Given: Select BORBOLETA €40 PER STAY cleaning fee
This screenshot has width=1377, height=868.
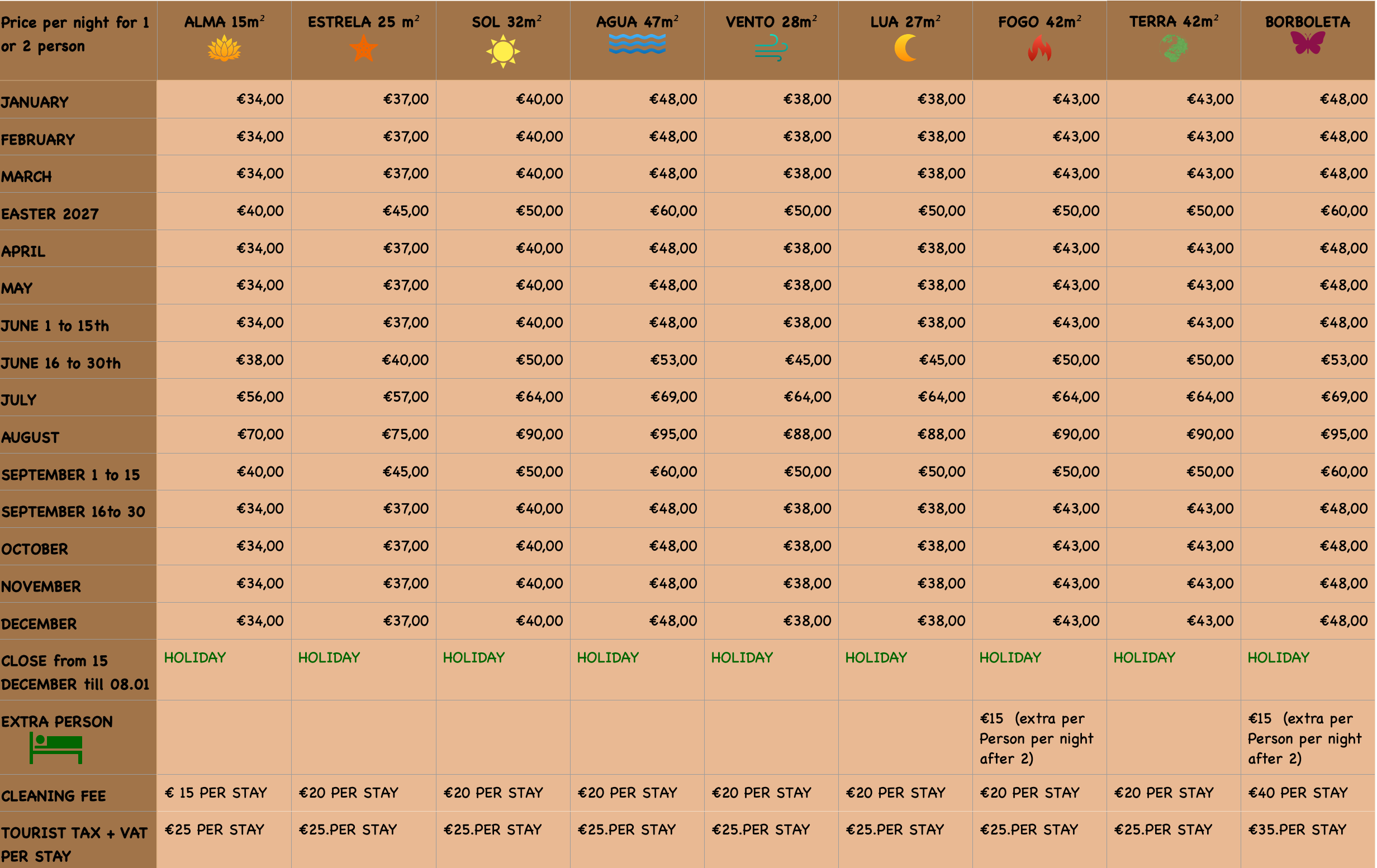Looking at the screenshot, I should (1298, 793).
